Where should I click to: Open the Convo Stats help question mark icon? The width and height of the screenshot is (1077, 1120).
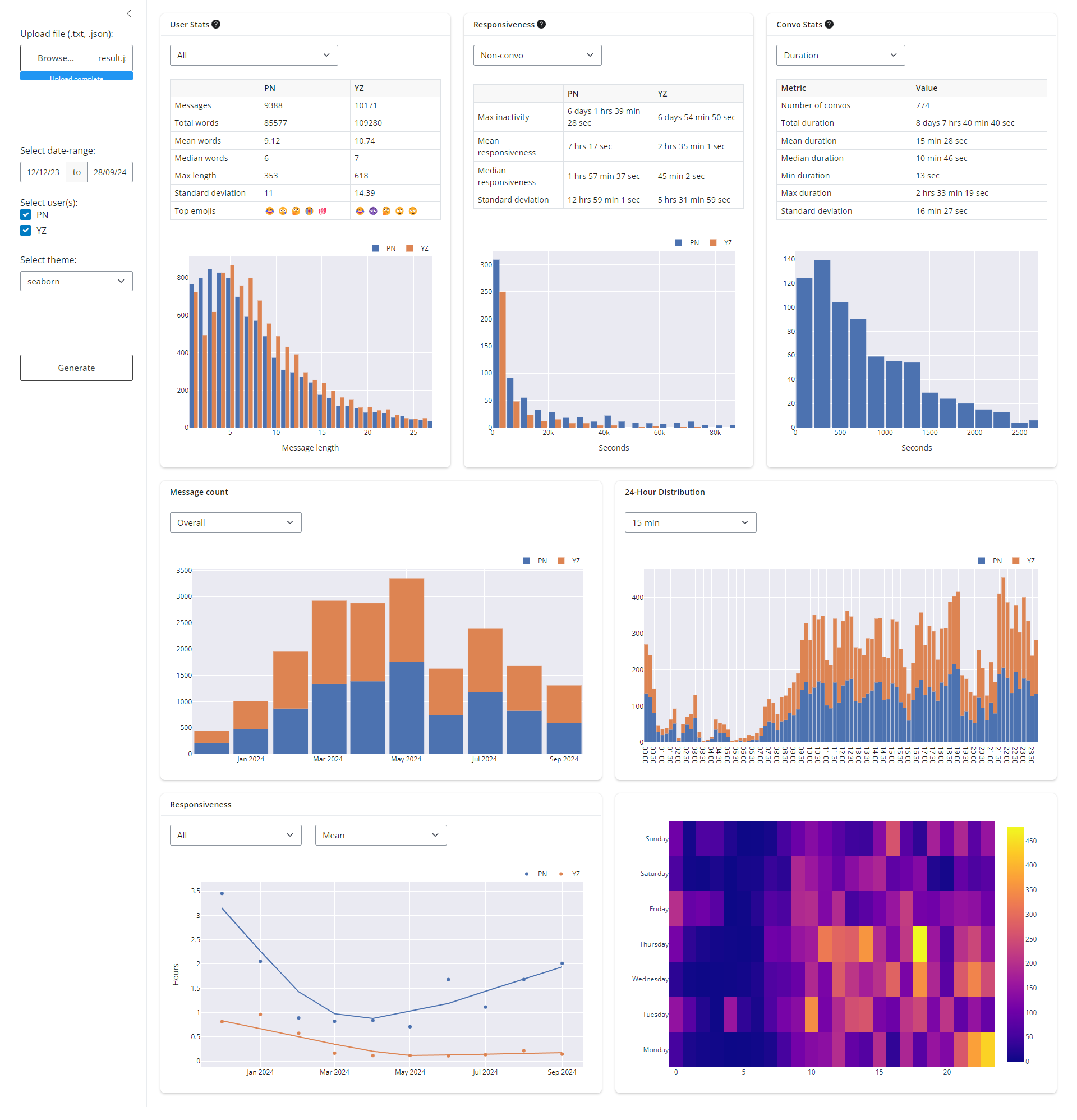(829, 25)
